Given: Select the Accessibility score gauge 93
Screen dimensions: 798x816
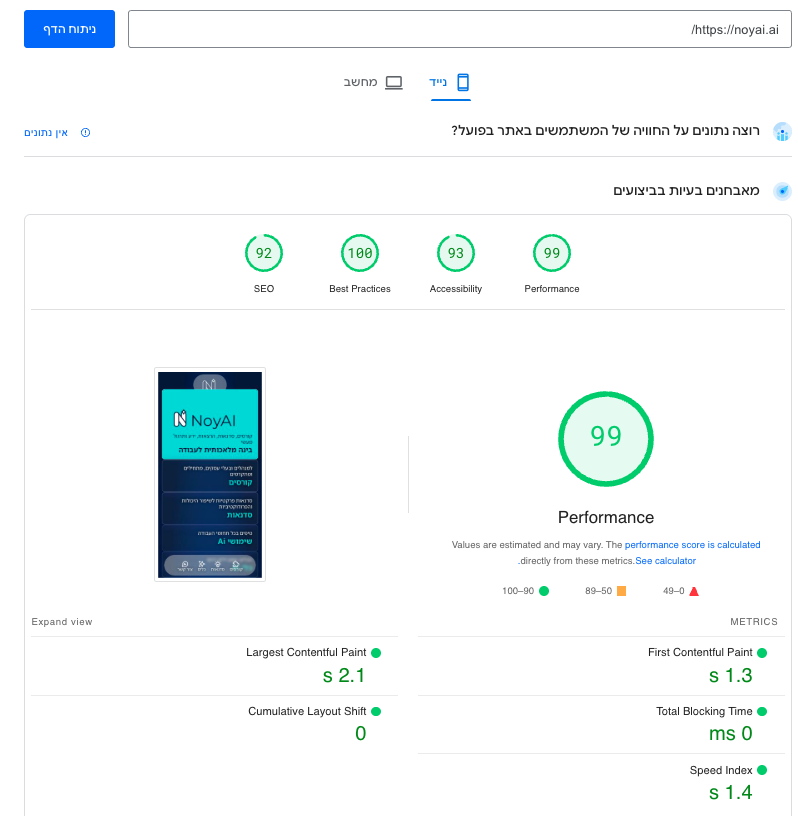Looking at the screenshot, I should coord(456,254).
